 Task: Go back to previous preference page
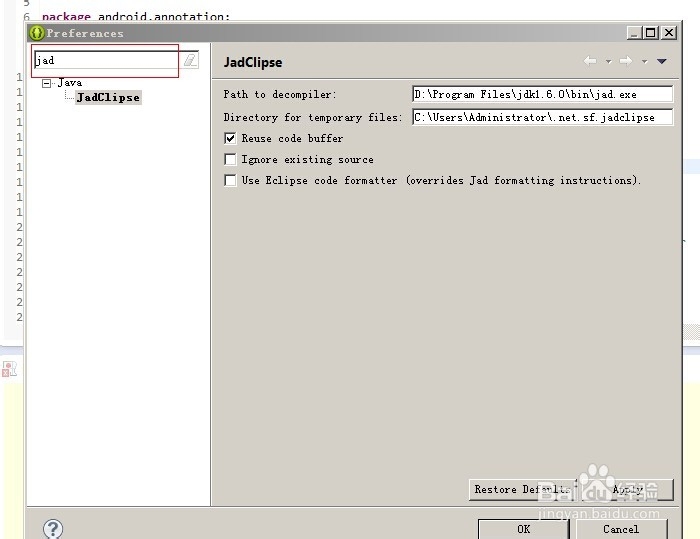pyautogui.click(x=590, y=61)
